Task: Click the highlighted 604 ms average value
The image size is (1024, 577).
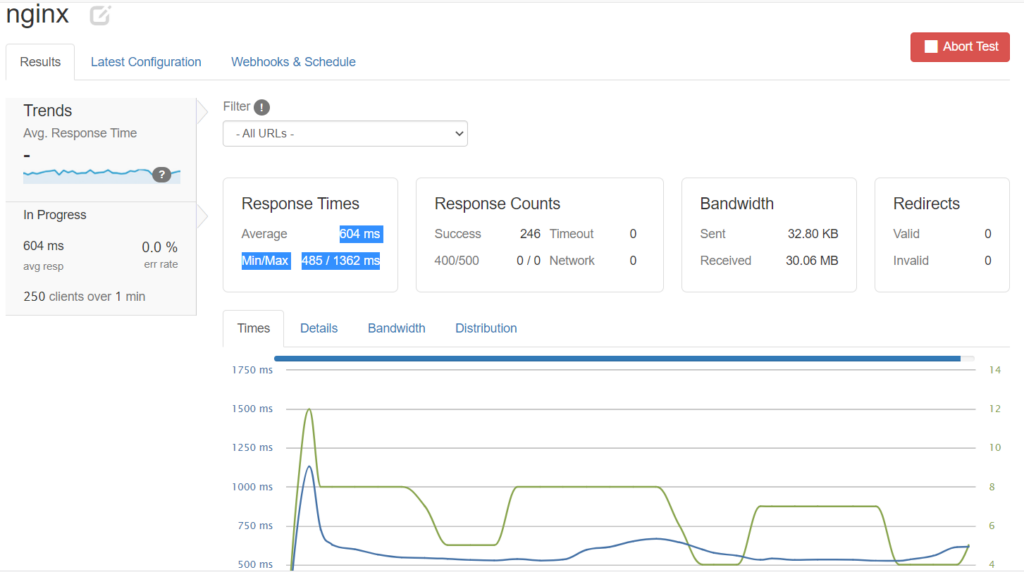Action: [360, 234]
